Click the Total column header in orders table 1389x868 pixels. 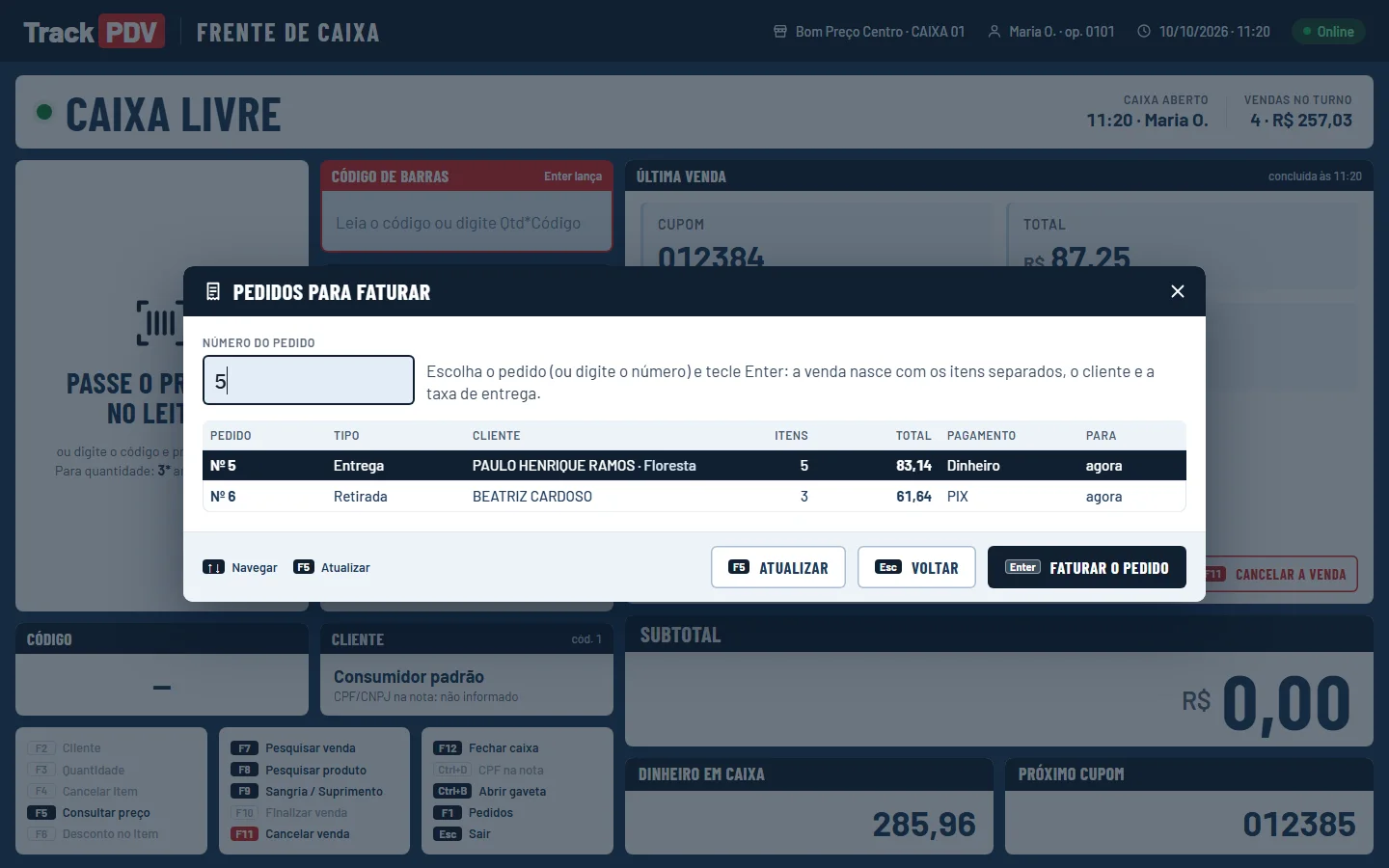pos(913,436)
